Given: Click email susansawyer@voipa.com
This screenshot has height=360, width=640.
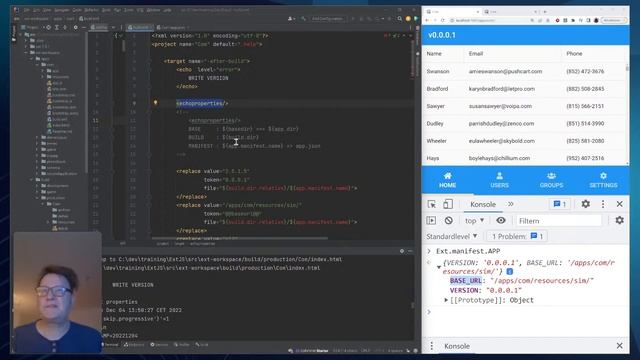Looking at the screenshot, I should 500,106.
